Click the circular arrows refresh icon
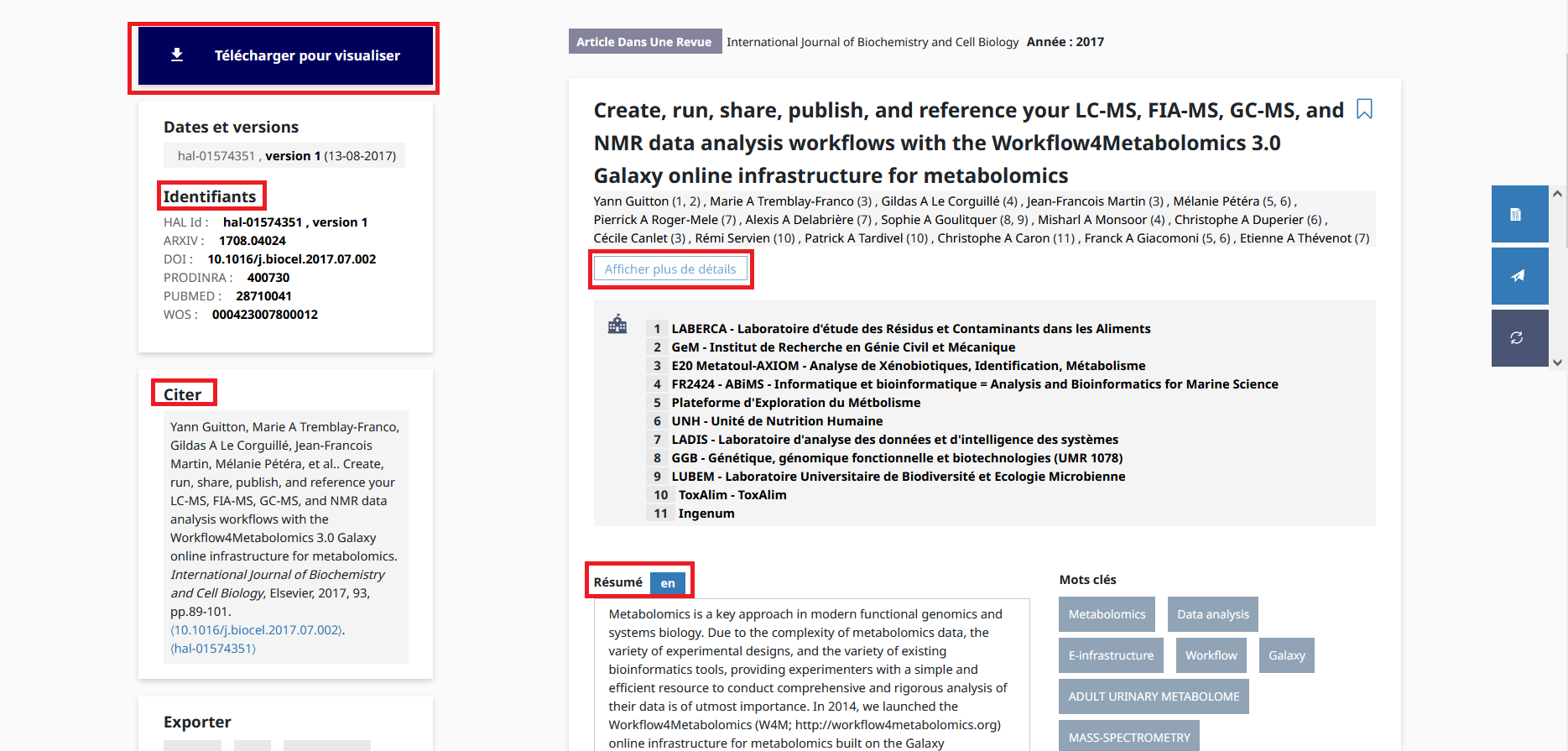The width and height of the screenshot is (1568, 751). (x=1517, y=338)
